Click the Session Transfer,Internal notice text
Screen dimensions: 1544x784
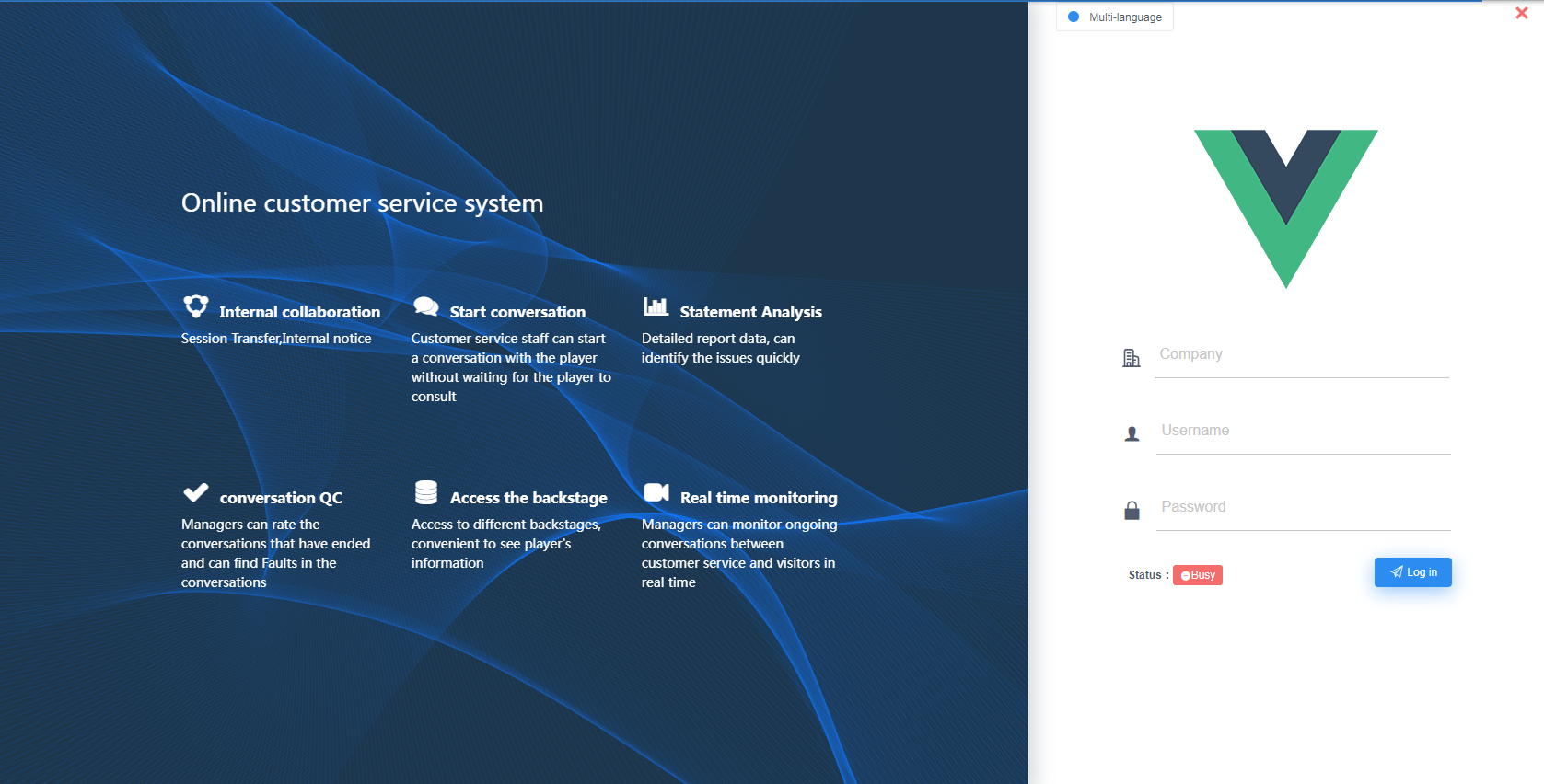click(276, 339)
